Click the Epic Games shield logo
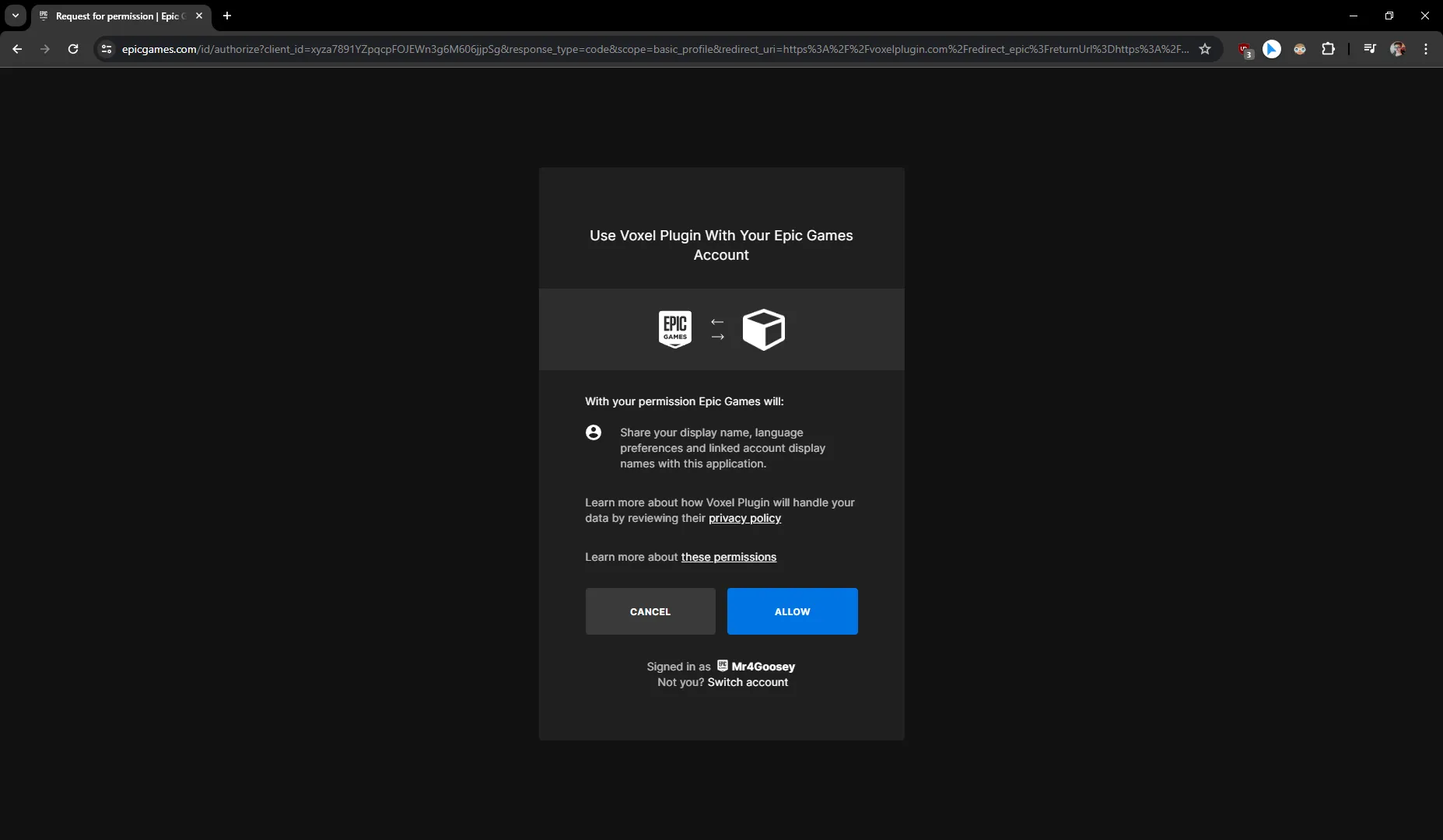The width and height of the screenshot is (1443, 840). pyautogui.click(x=674, y=330)
